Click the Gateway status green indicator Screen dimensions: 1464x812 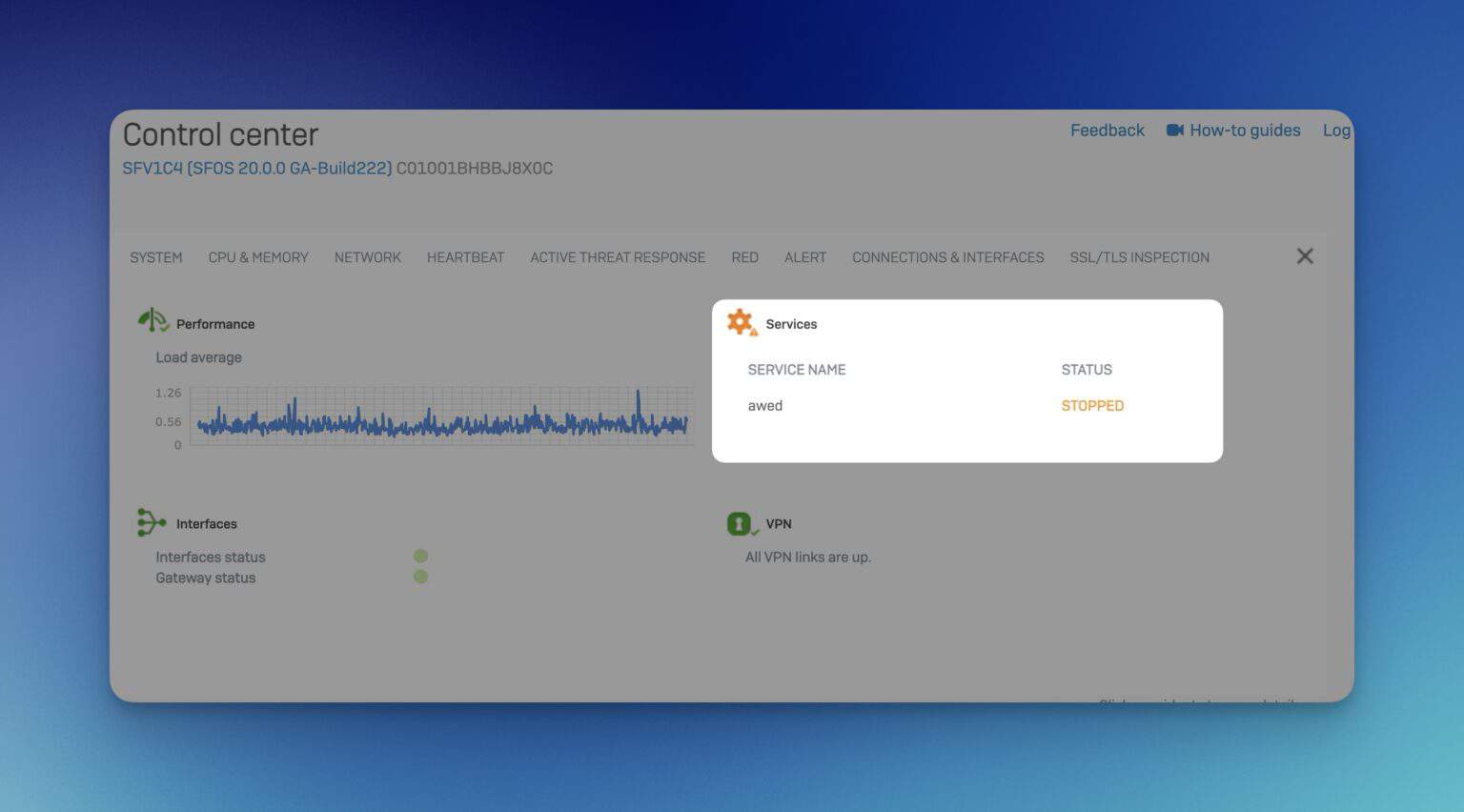[x=420, y=576]
